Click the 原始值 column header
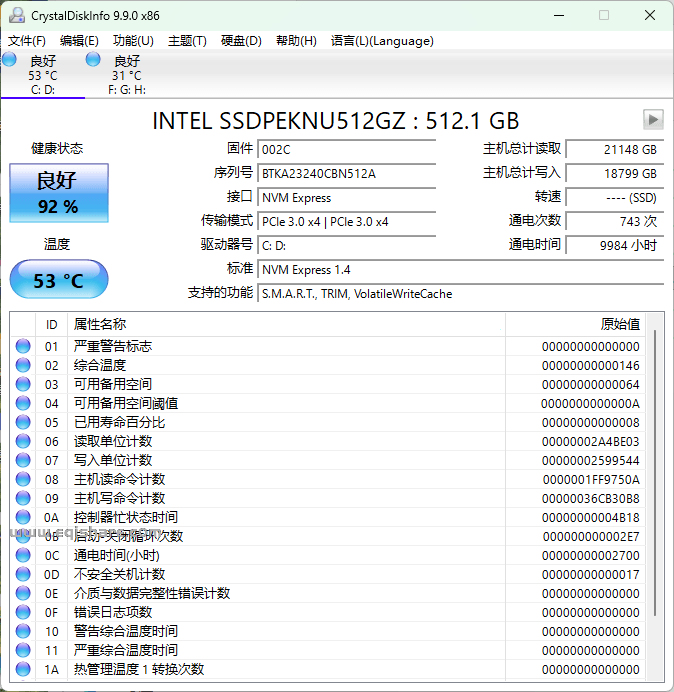674x692 pixels. pyautogui.click(x=576, y=325)
